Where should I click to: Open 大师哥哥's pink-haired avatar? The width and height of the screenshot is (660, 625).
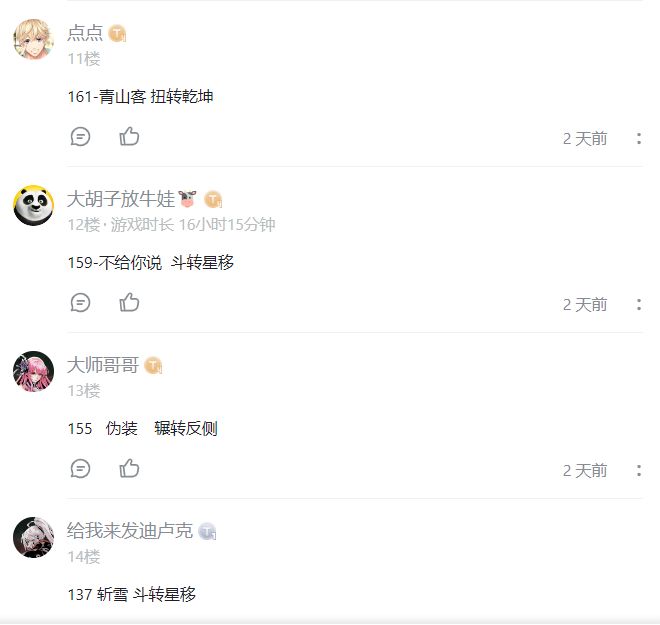coord(33,372)
